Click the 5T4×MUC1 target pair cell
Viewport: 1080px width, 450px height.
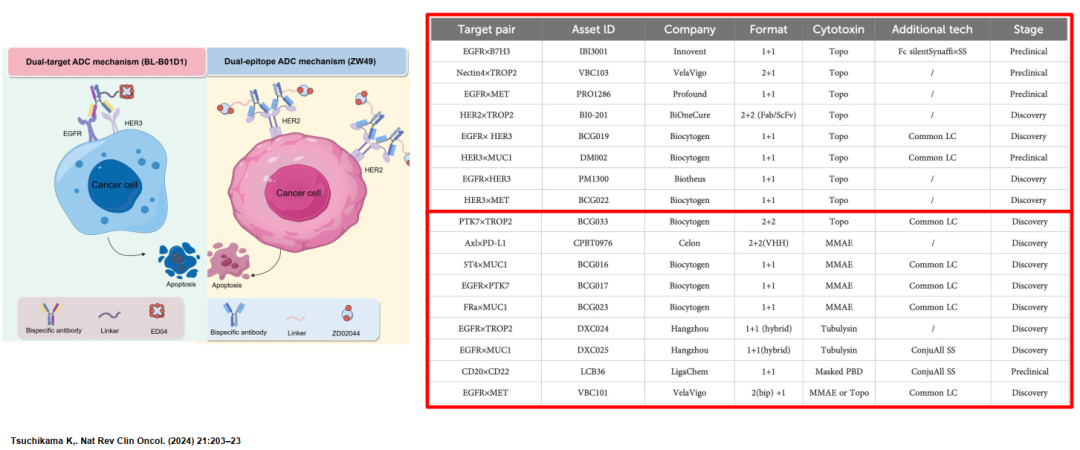coord(486,265)
